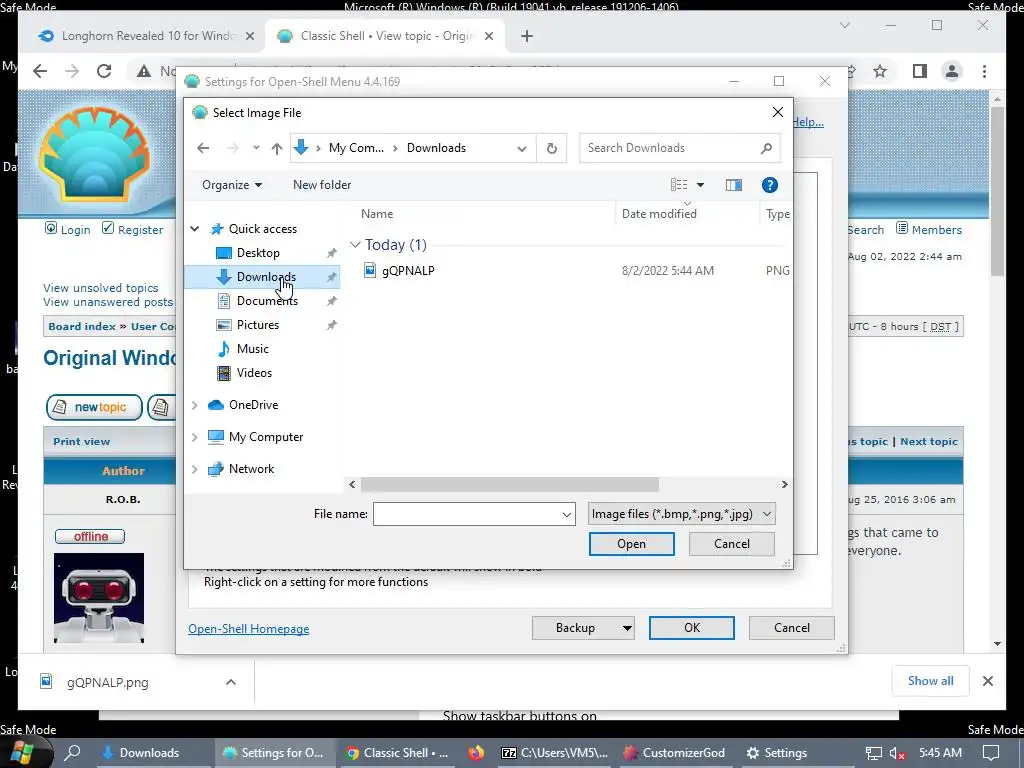The width and height of the screenshot is (1024, 768).
Task: Select Music in the navigation pane
Action: [x=252, y=349]
